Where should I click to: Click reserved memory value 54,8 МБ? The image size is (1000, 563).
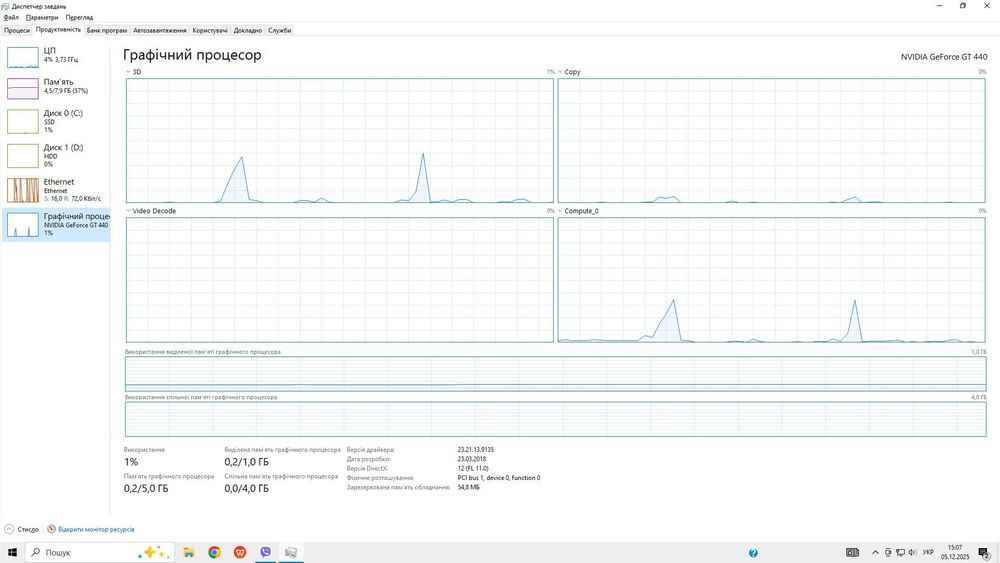click(x=469, y=487)
